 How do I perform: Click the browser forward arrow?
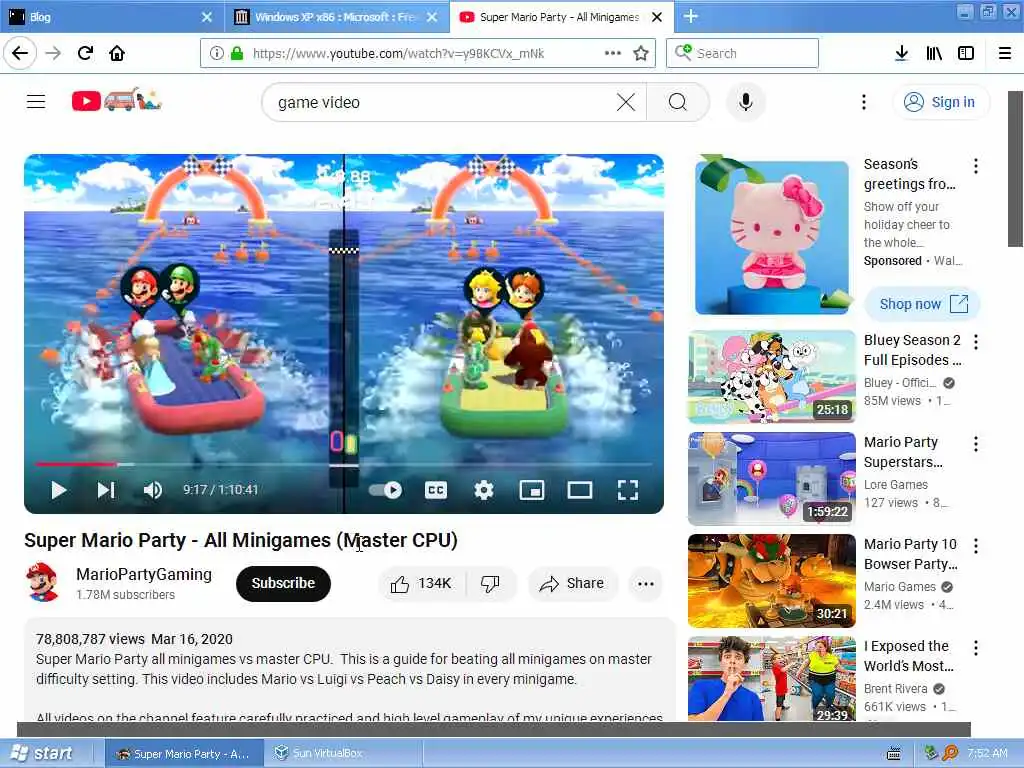[x=53, y=53]
